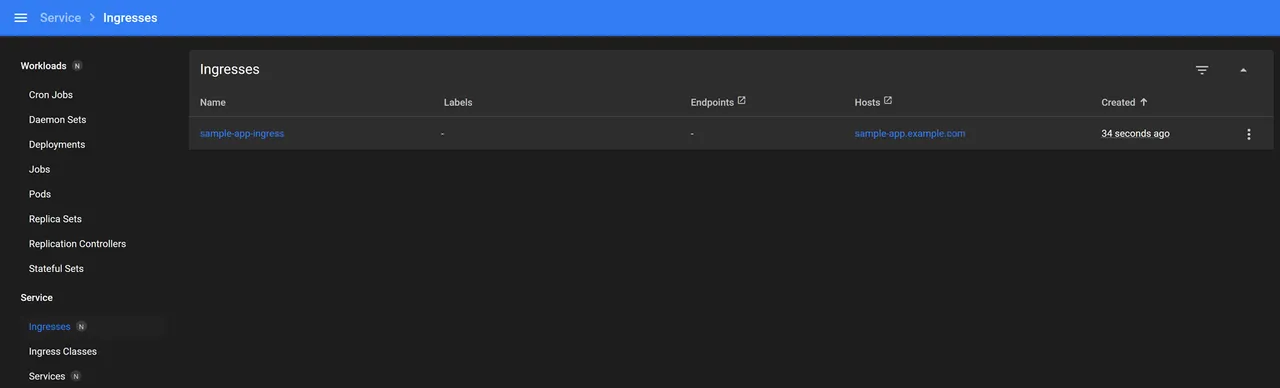This screenshot has height=388, width=1280.
Task: Click the Hosts column header
Action: pos(867,102)
